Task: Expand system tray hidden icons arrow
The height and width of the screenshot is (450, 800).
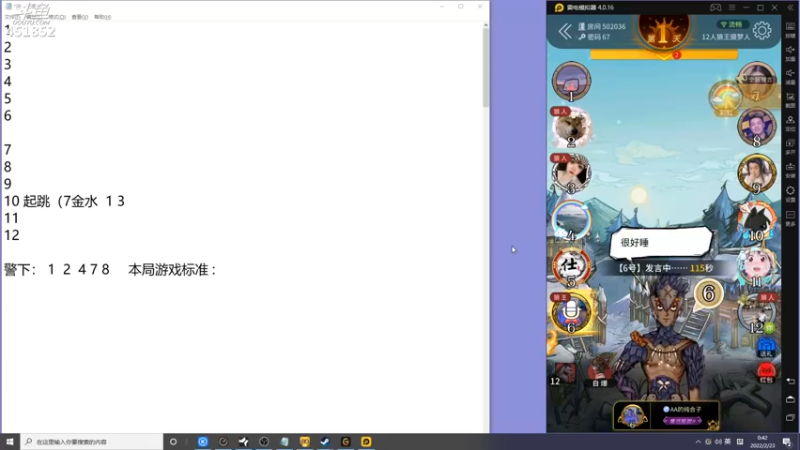Action: (698, 442)
